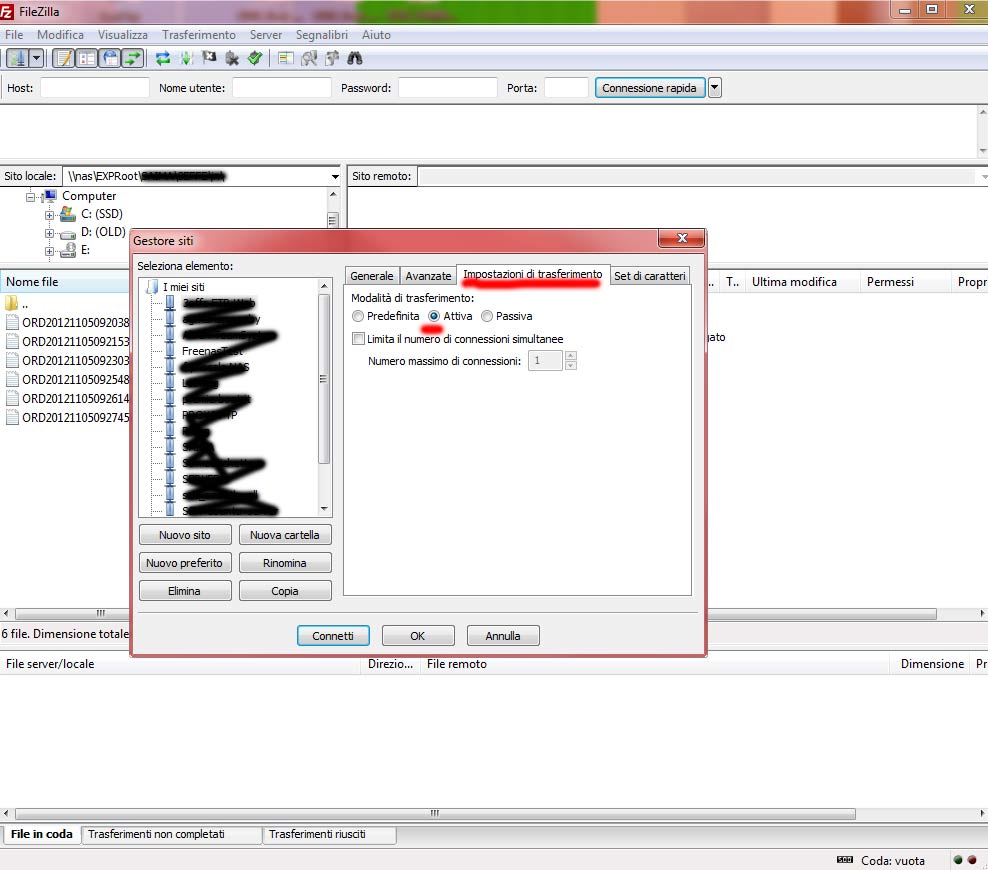Switch to the Set di caratteri tab
This screenshot has height=870, width=988.
(x=650, y=276)
